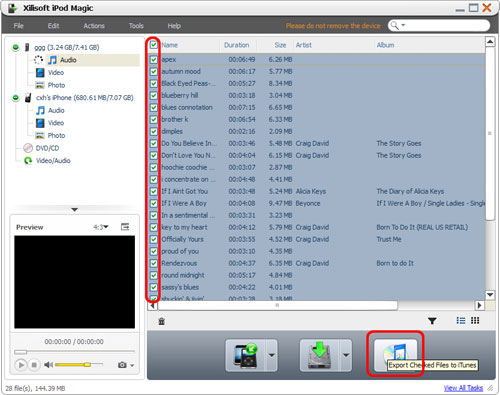Select Video under cxh's iPhone
Viewport: 500px width, 395px height.
click(56, 123)
